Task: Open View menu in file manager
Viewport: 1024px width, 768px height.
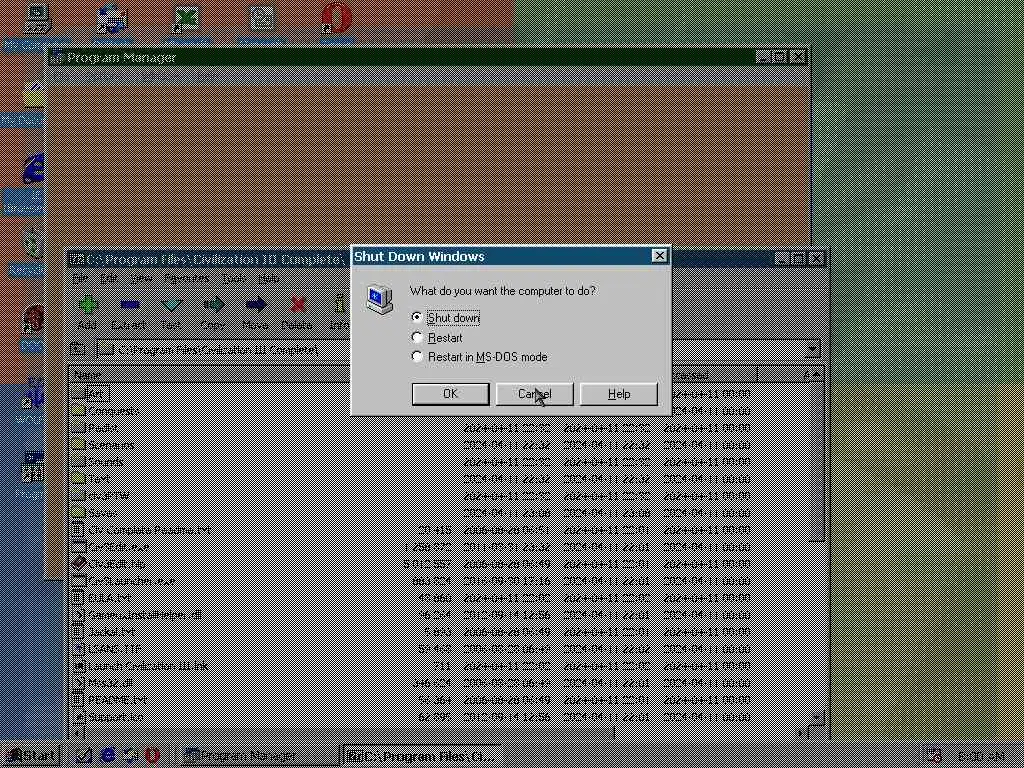Action: [141, 278]
